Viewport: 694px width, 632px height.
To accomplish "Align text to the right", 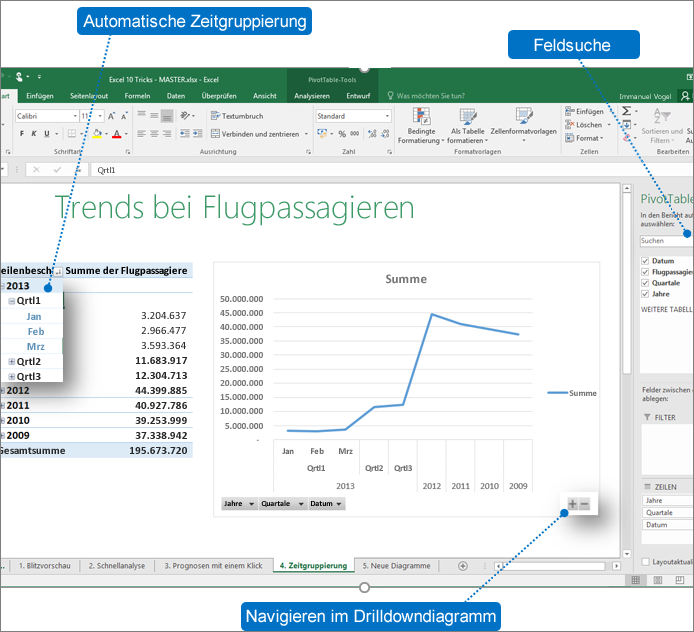I will 167,134.
